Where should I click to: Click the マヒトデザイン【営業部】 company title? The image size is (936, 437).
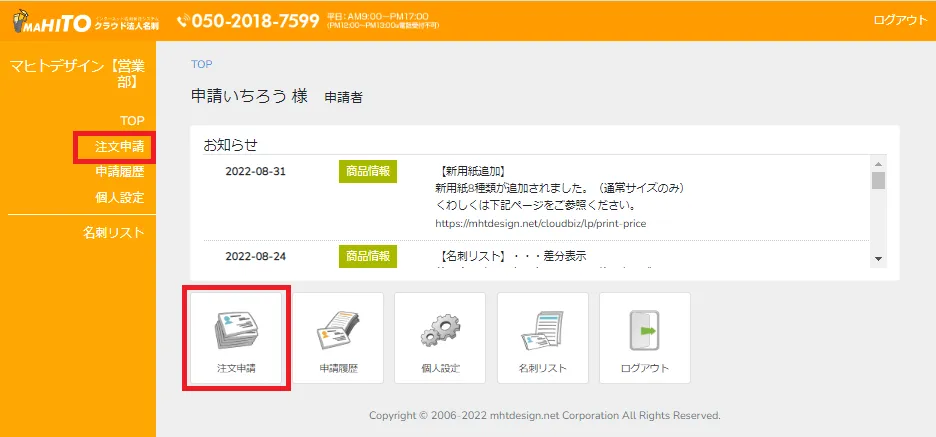pos(77,73)
